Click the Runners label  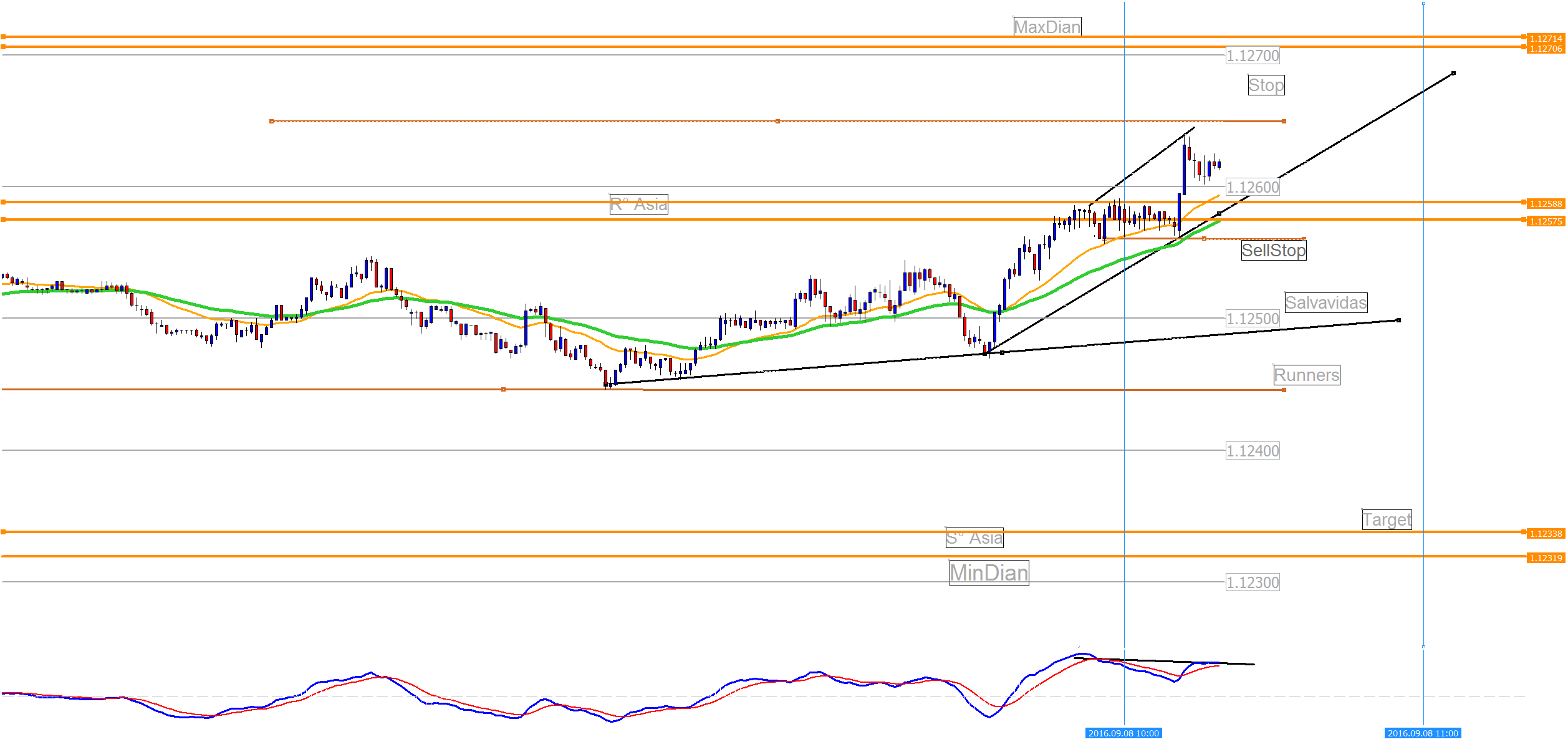pos(1306,375)
